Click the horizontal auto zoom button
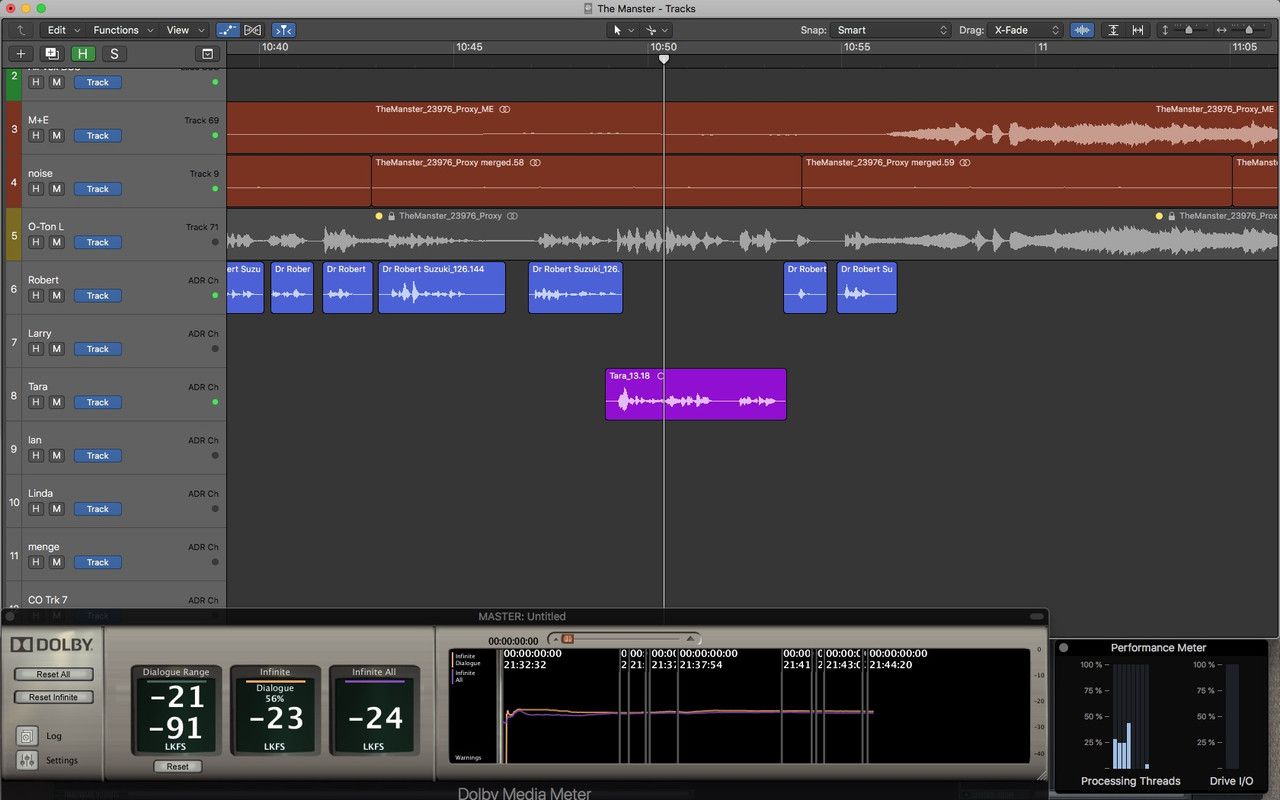Image resolution: width=1280 pixels, height=800 pixels. coord(1138,30)
